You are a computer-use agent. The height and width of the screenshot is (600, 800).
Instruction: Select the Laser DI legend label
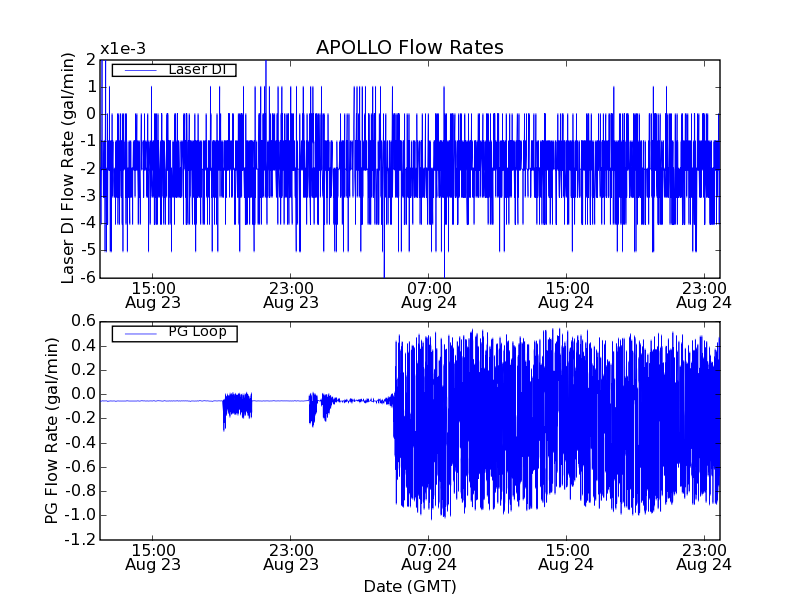[x=196, y=69]
